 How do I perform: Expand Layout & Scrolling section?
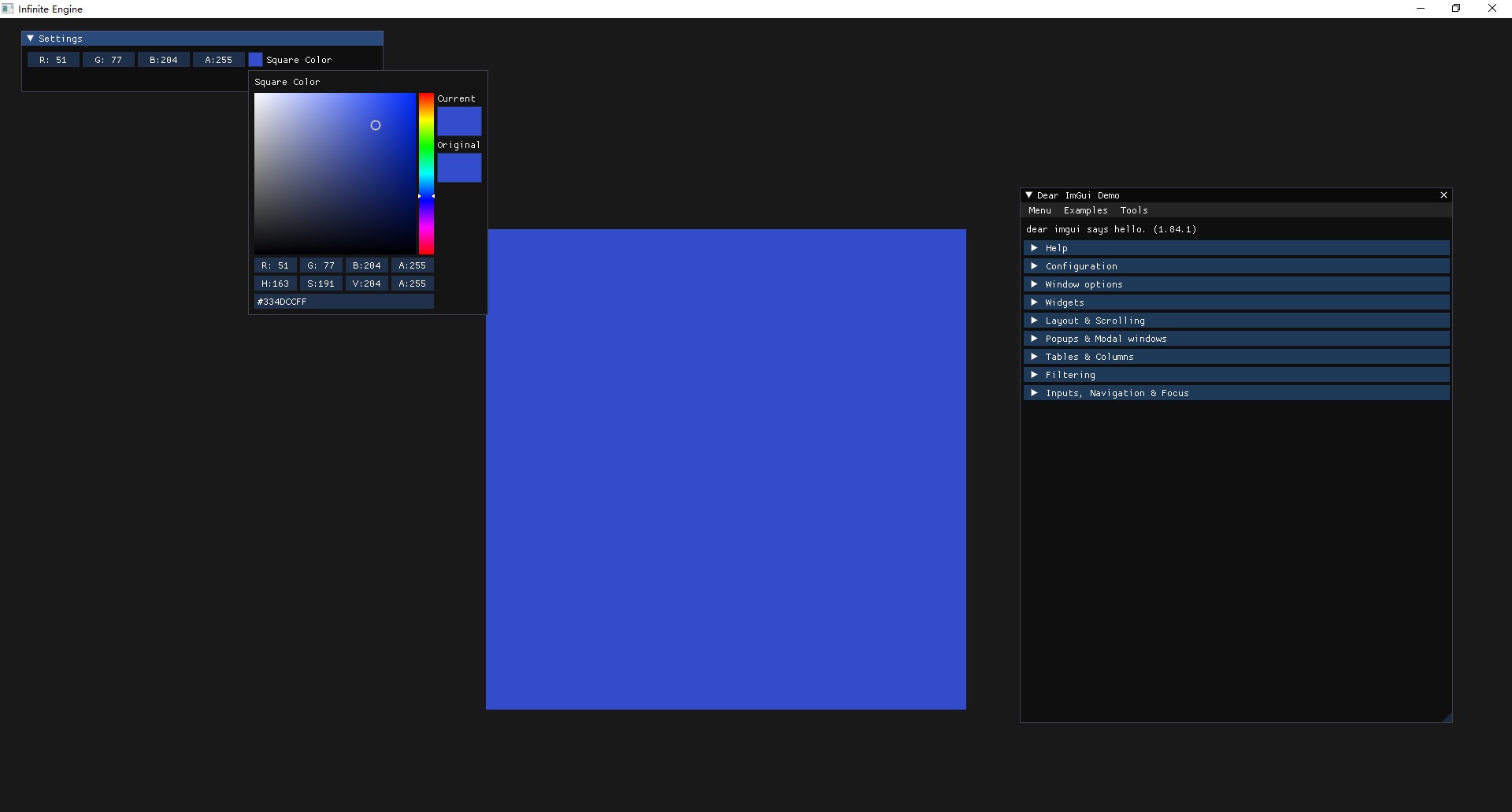[1236, 321]
